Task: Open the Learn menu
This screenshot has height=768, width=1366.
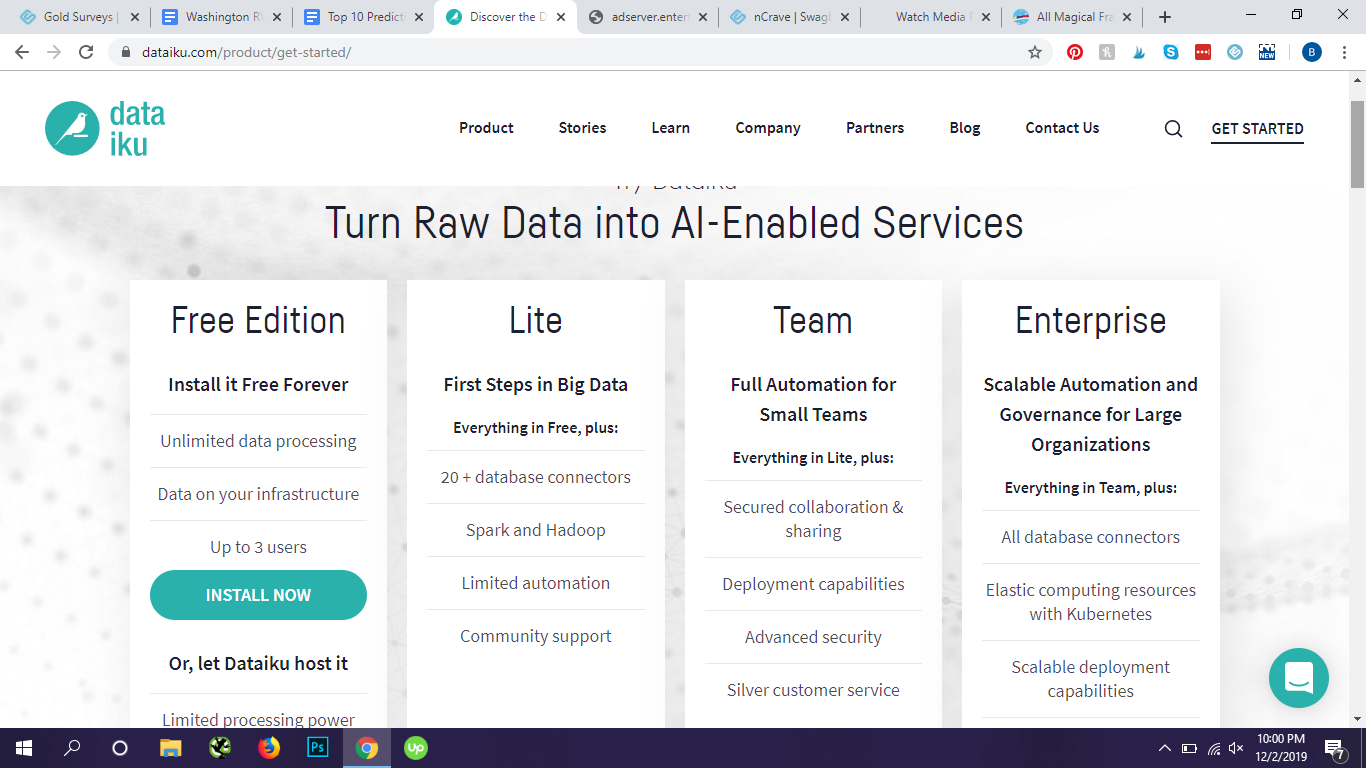Action: coord(671,128)
